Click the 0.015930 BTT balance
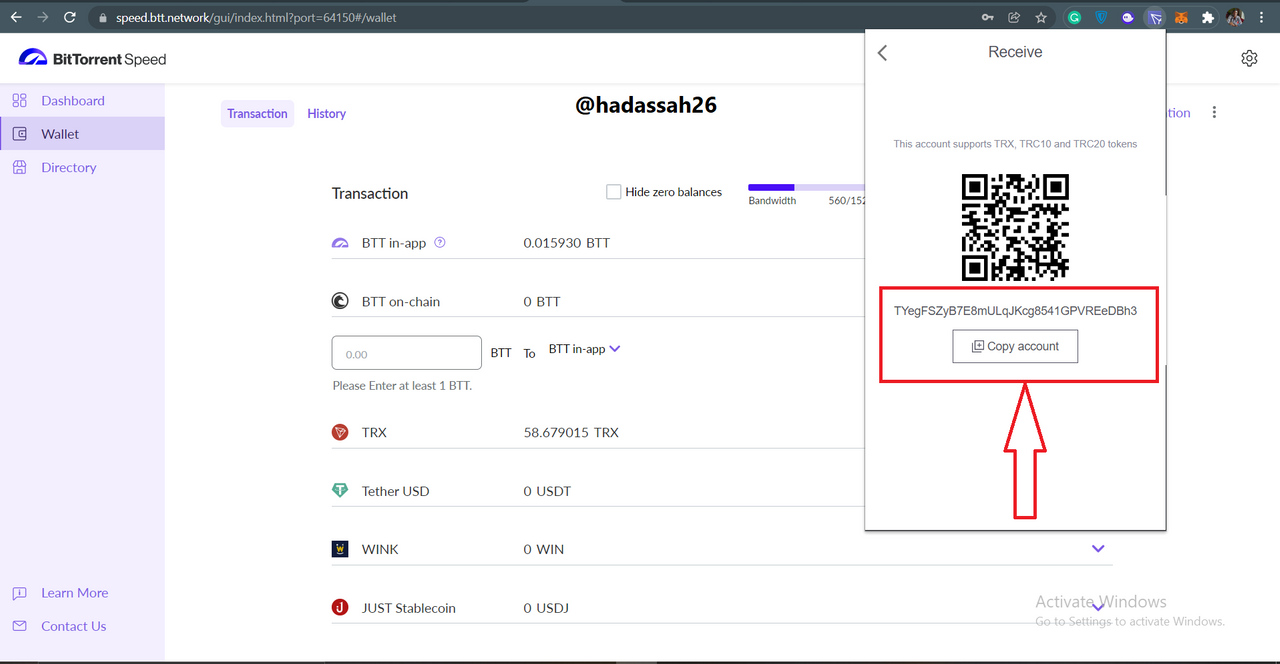1280x664 pixels. (x=567, y=243)
